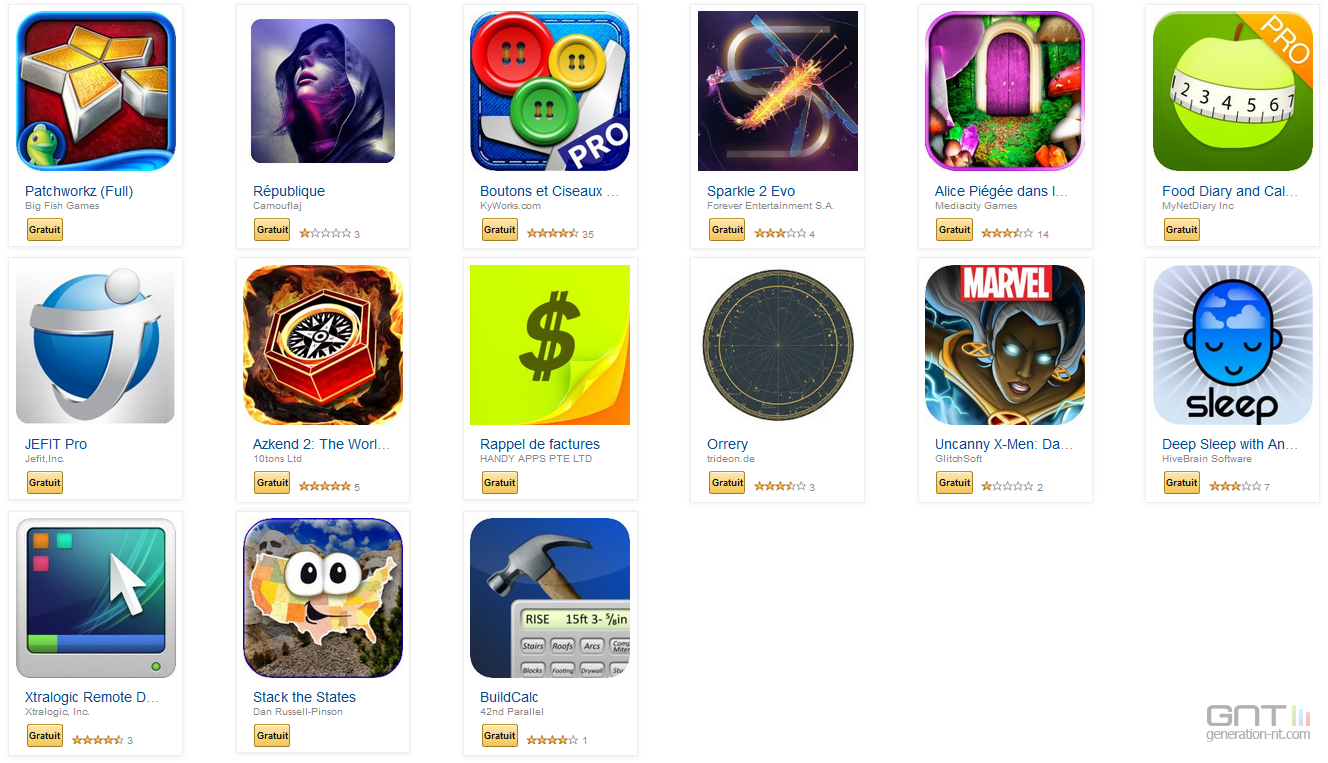
Task: Open the Xtralogic Remote Desktop icon
Action: (x=96, y=598)
